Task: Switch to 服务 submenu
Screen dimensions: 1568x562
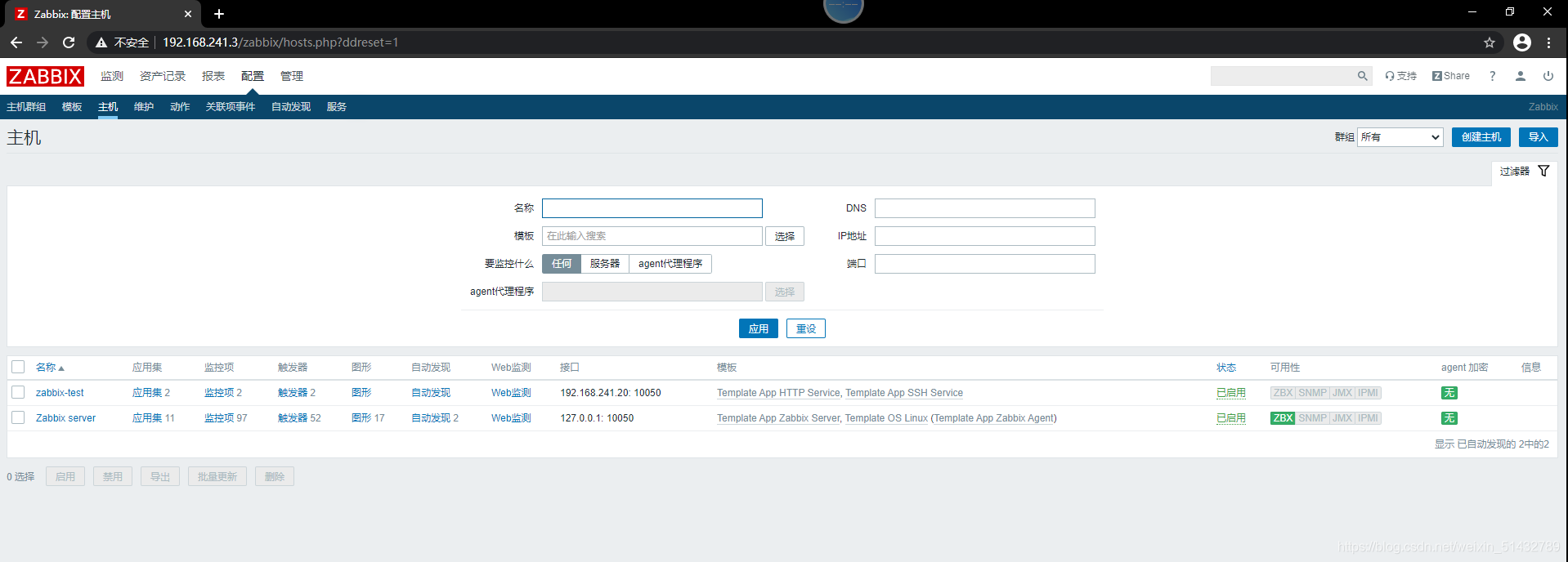Action: point(337,107)
